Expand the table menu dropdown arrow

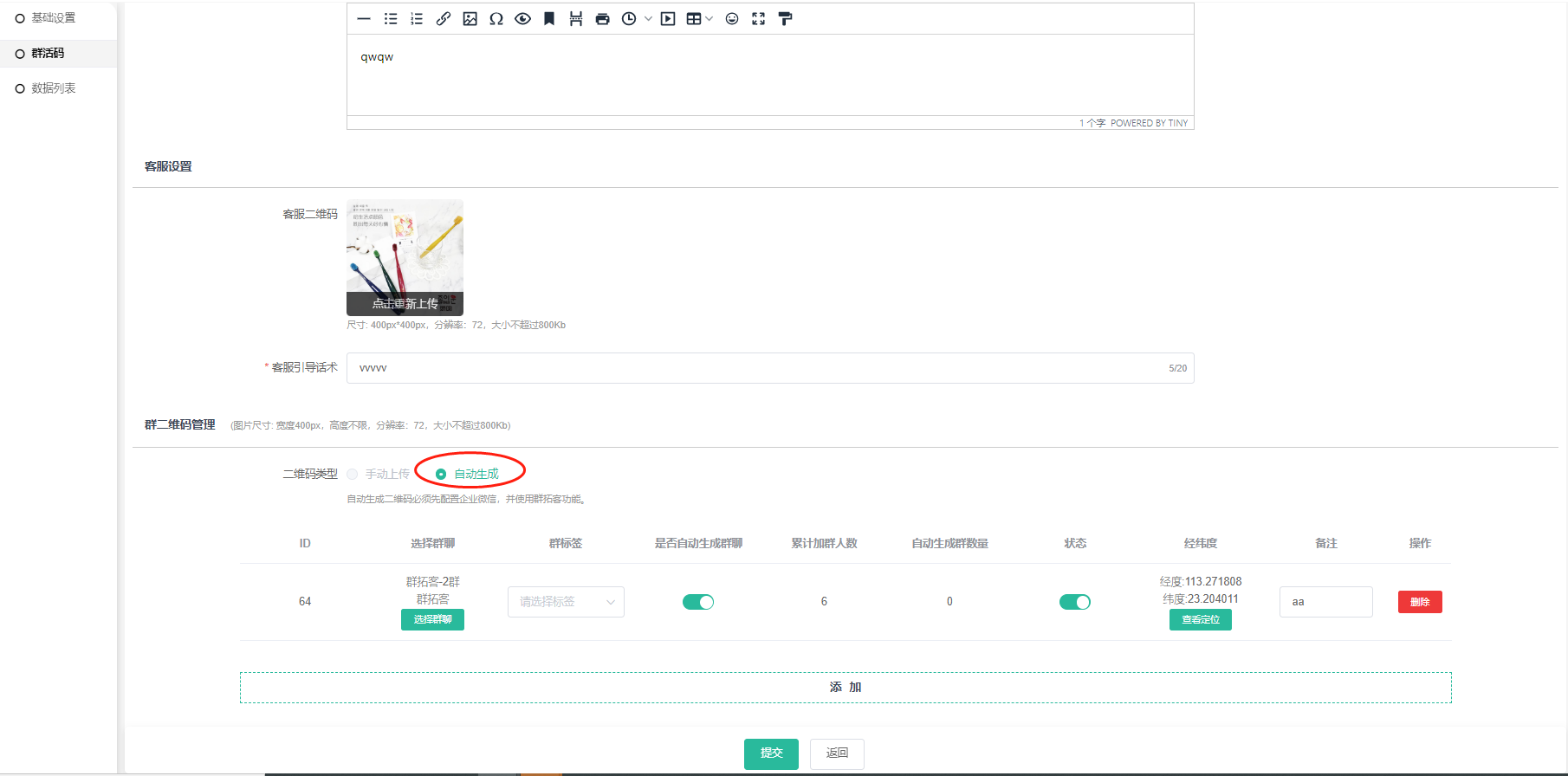709,19
